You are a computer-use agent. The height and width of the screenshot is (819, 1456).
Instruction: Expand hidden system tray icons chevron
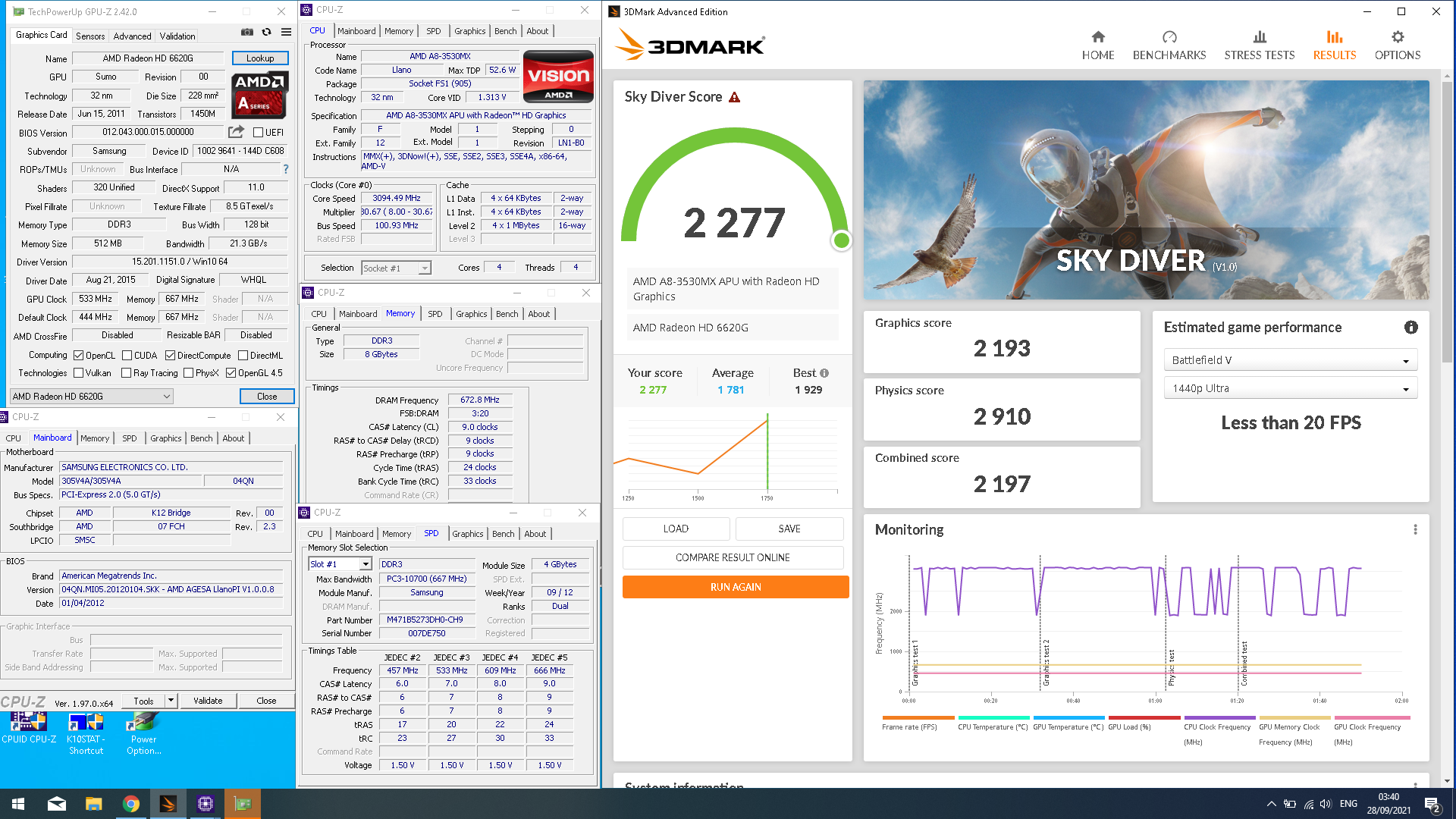pos(1270,804)
